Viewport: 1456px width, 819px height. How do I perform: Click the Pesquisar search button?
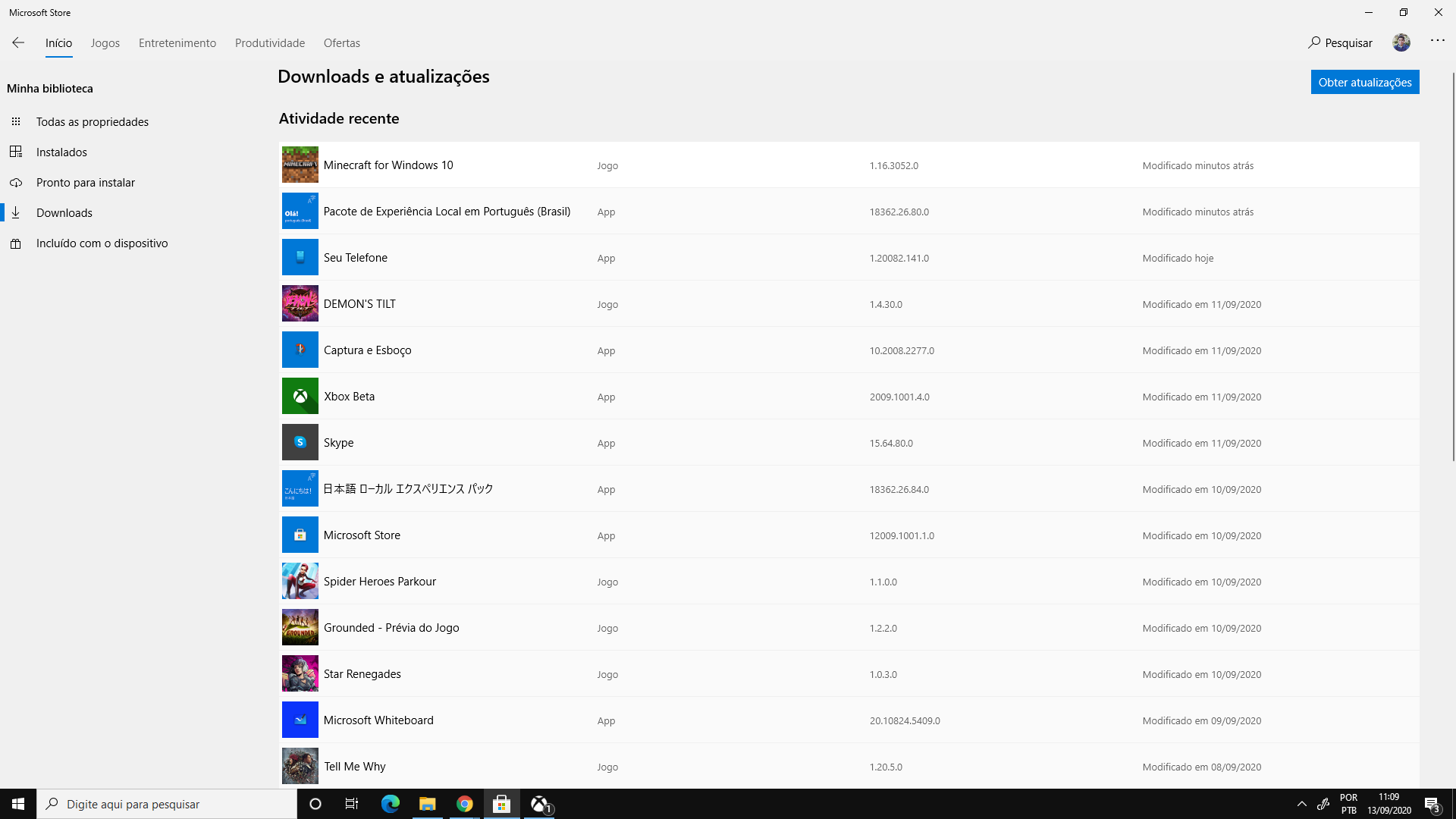tap(1340, 42)
